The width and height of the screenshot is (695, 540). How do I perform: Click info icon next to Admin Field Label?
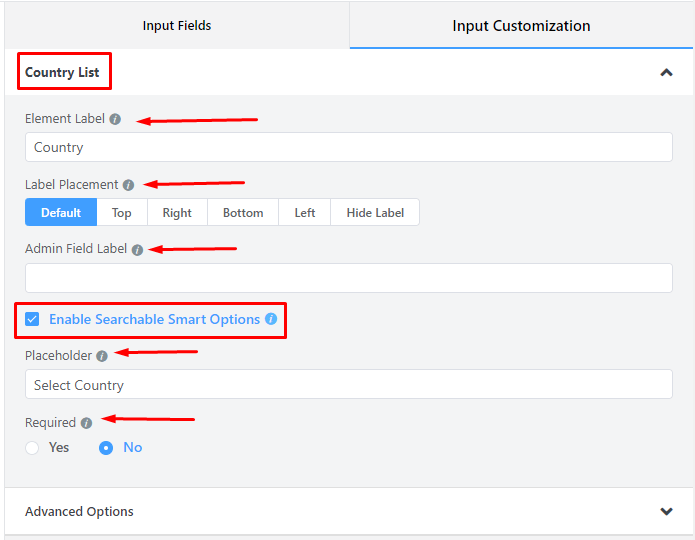(137, 250)
